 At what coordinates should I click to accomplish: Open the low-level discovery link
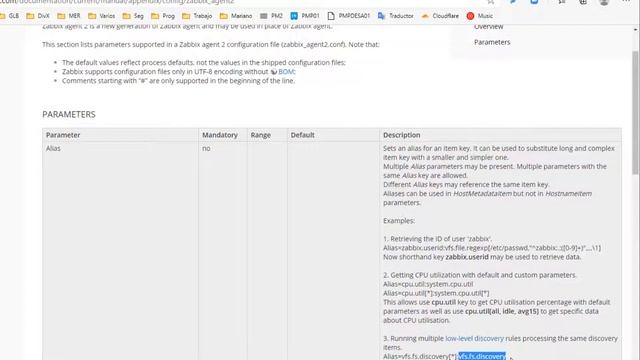click(474, 338)
